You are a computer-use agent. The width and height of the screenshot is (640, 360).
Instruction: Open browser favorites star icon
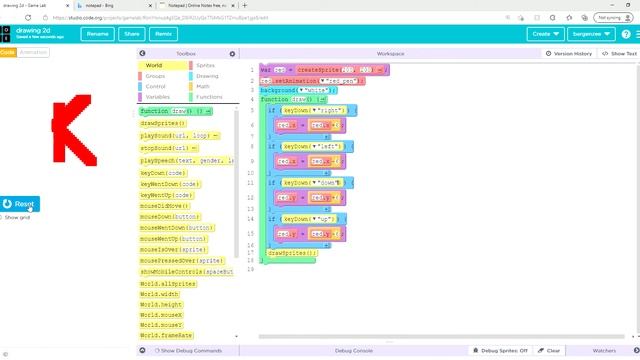(x=569, y=18)
